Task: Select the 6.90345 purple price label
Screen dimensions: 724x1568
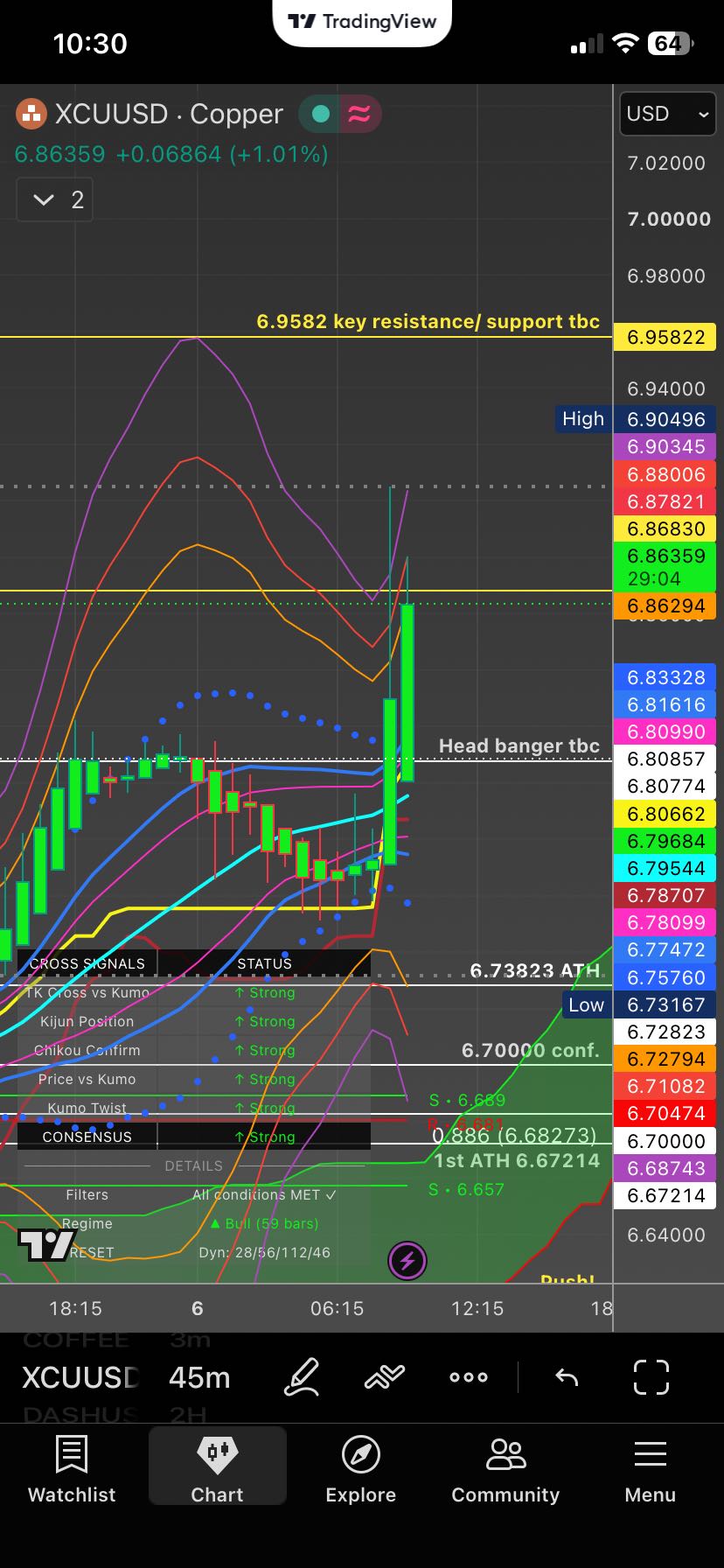Action: (665, 446)
